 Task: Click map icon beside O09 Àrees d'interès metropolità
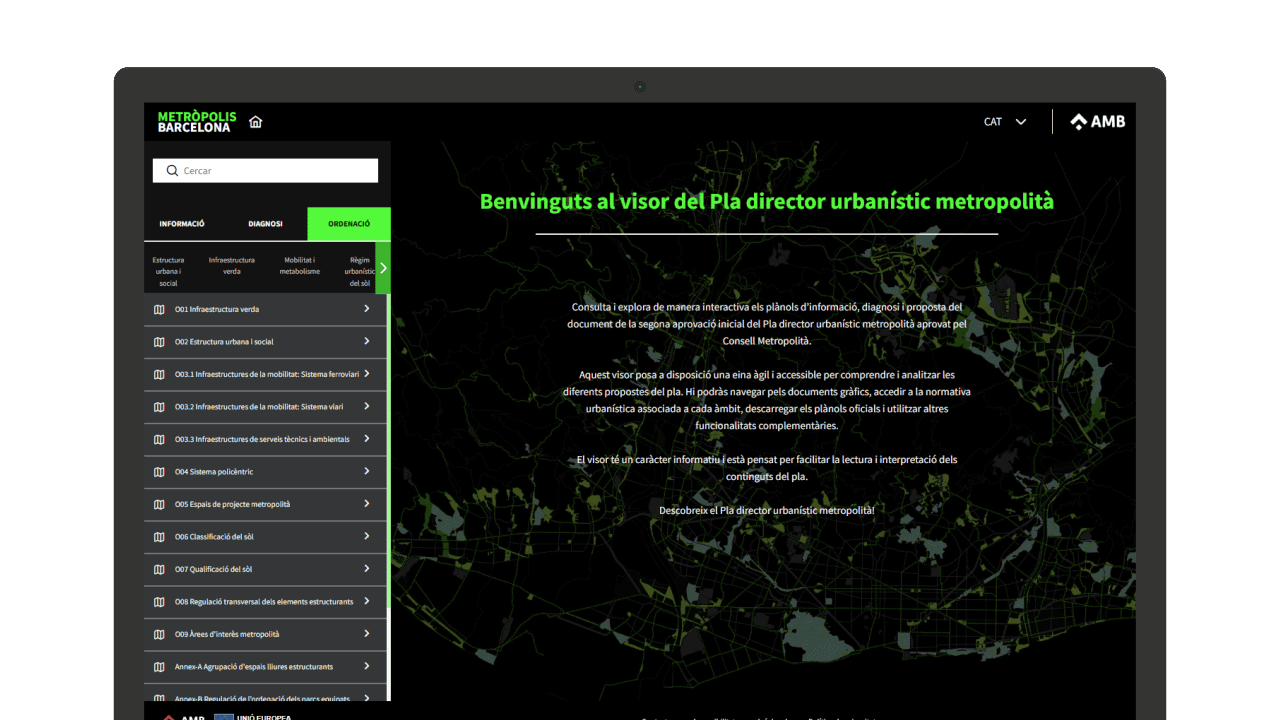(x=159, y=634)
